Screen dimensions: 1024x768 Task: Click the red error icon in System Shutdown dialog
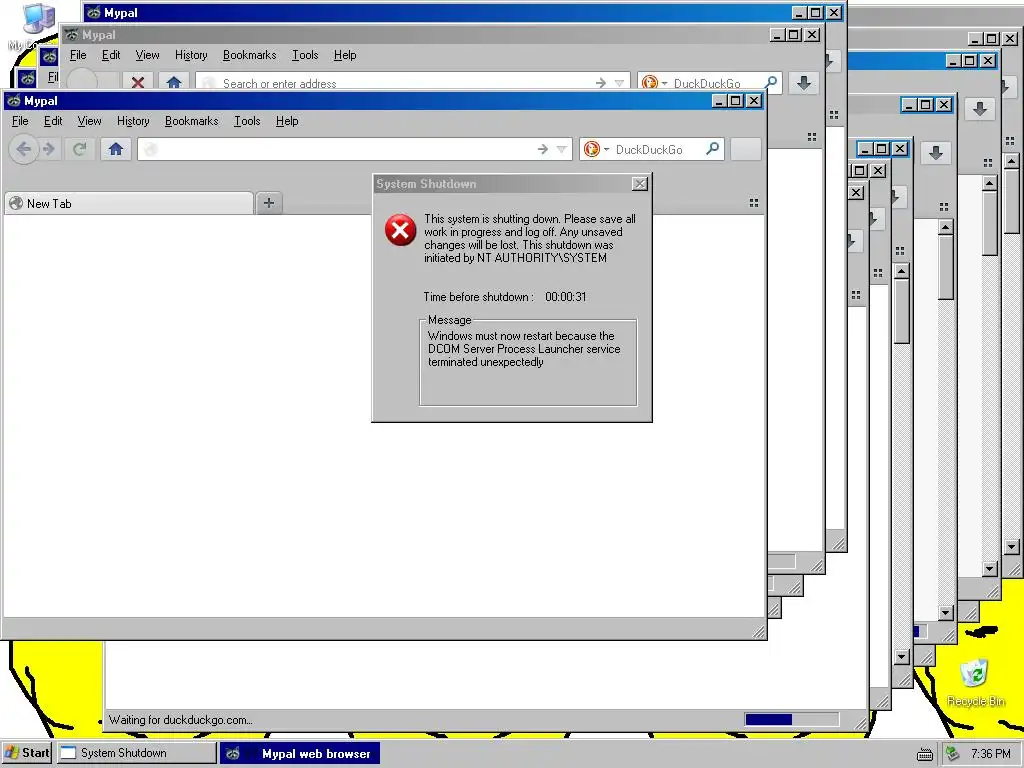(x=400, y=230)
